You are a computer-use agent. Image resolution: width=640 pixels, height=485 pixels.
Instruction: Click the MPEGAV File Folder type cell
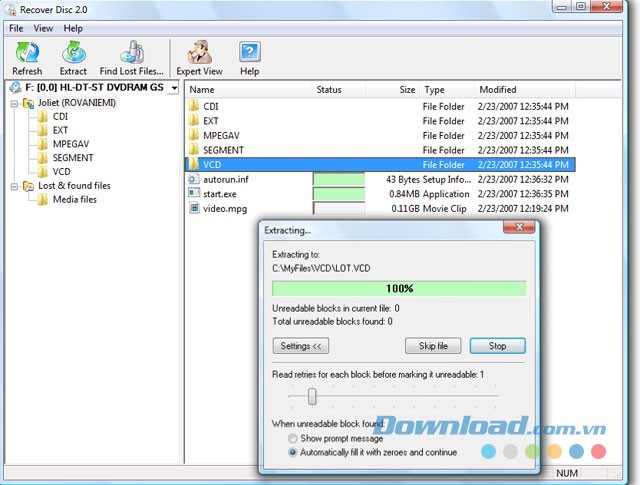pos(444,136)
